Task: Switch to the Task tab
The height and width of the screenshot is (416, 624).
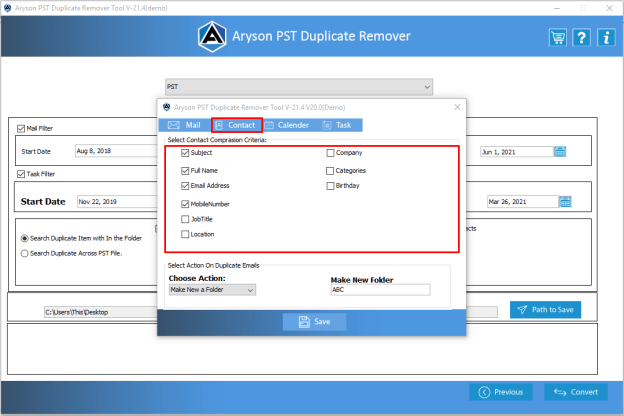Action: (x=337, y=125)
